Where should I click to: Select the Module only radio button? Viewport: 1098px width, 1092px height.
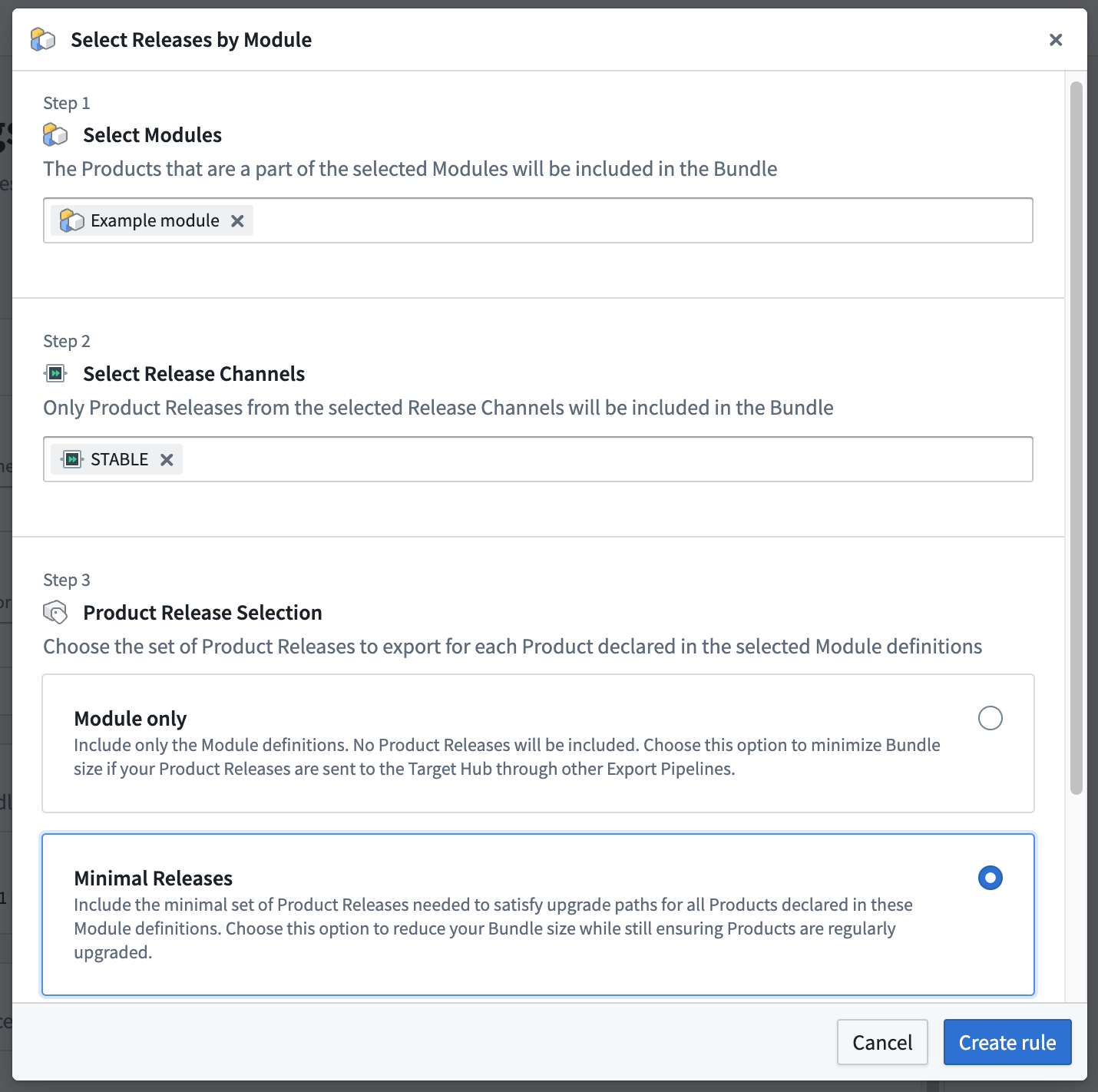click(x=991, y=718)
